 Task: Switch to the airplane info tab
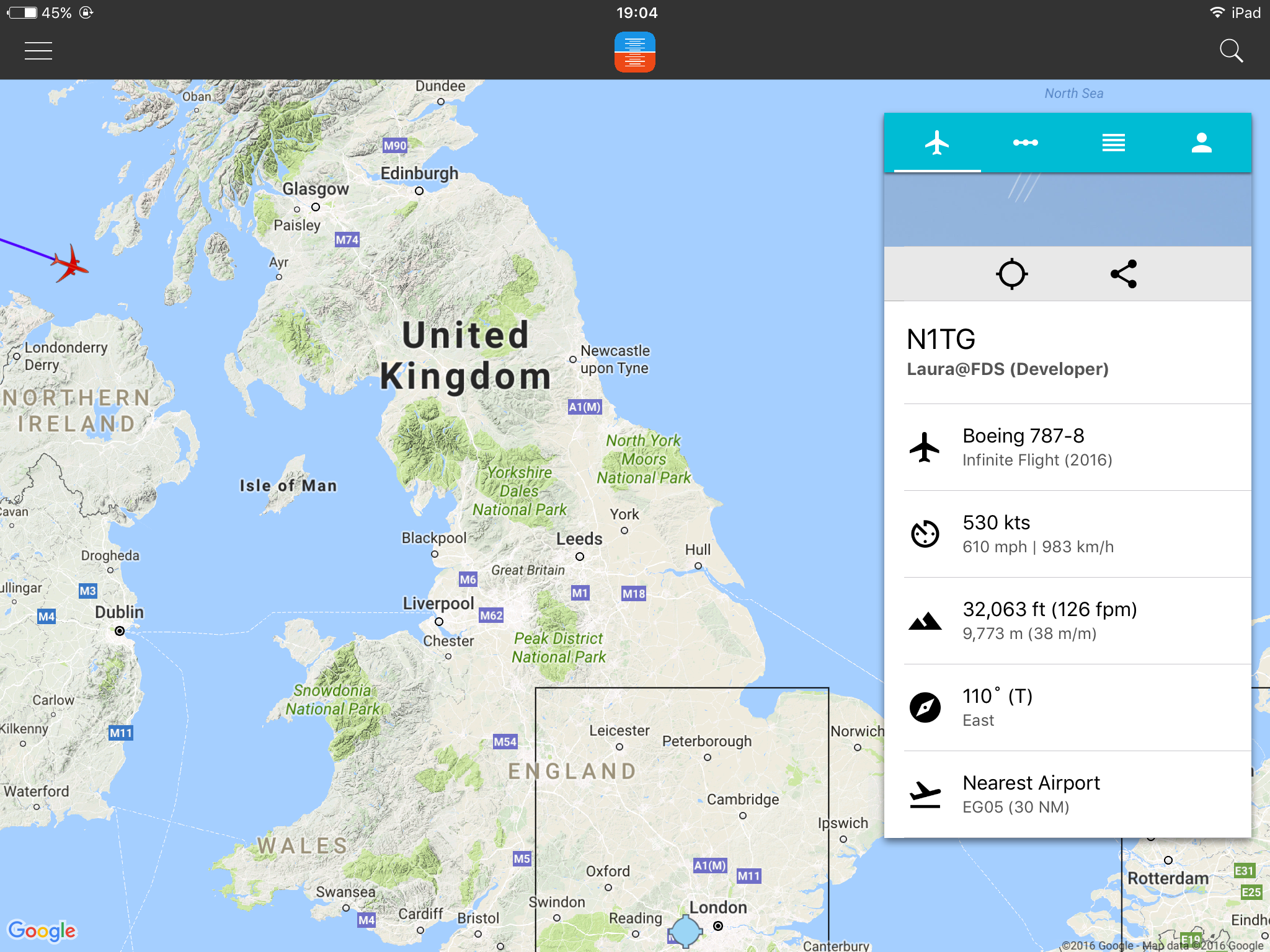[937, 143]
